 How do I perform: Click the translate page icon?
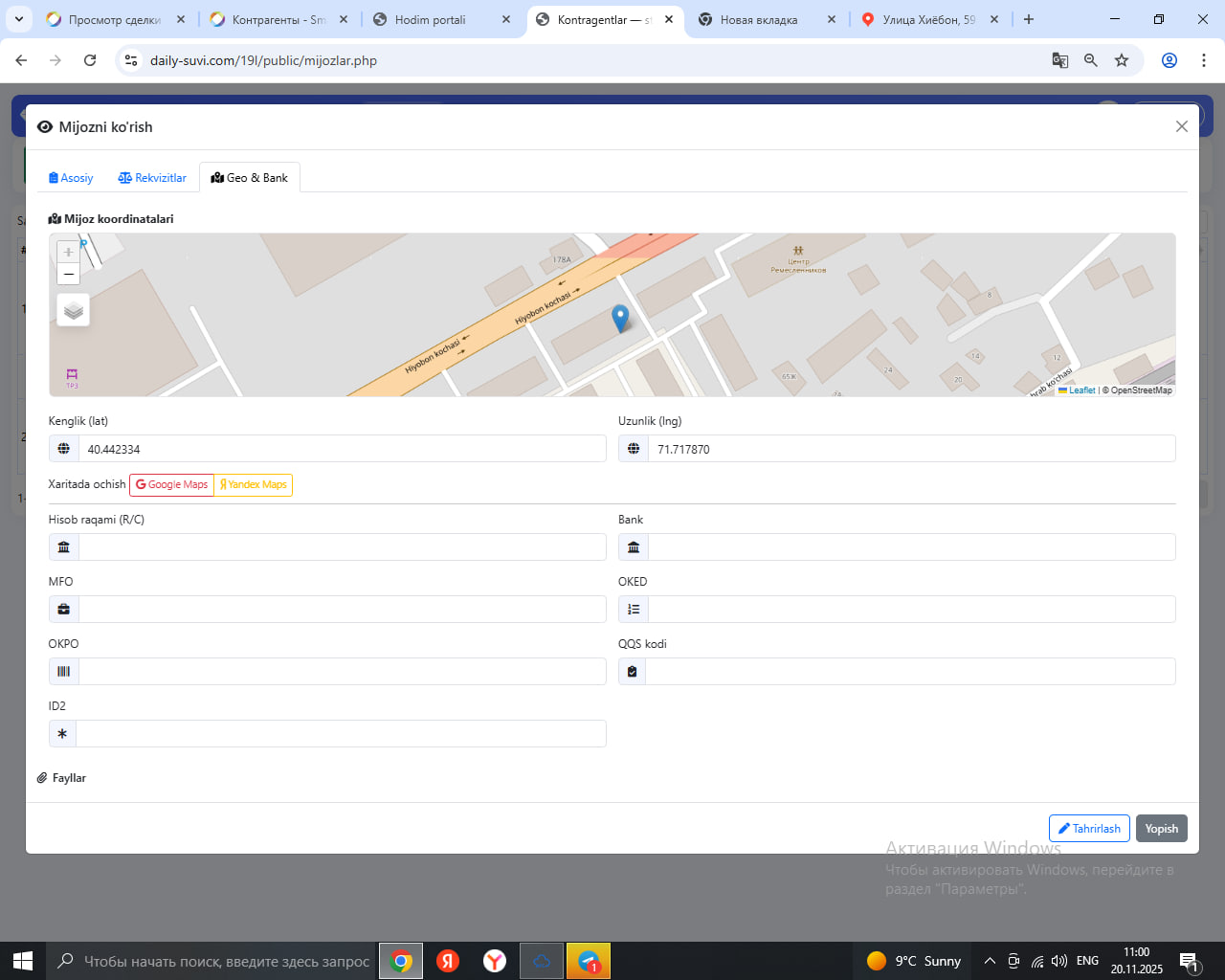tap(1059, 60)
